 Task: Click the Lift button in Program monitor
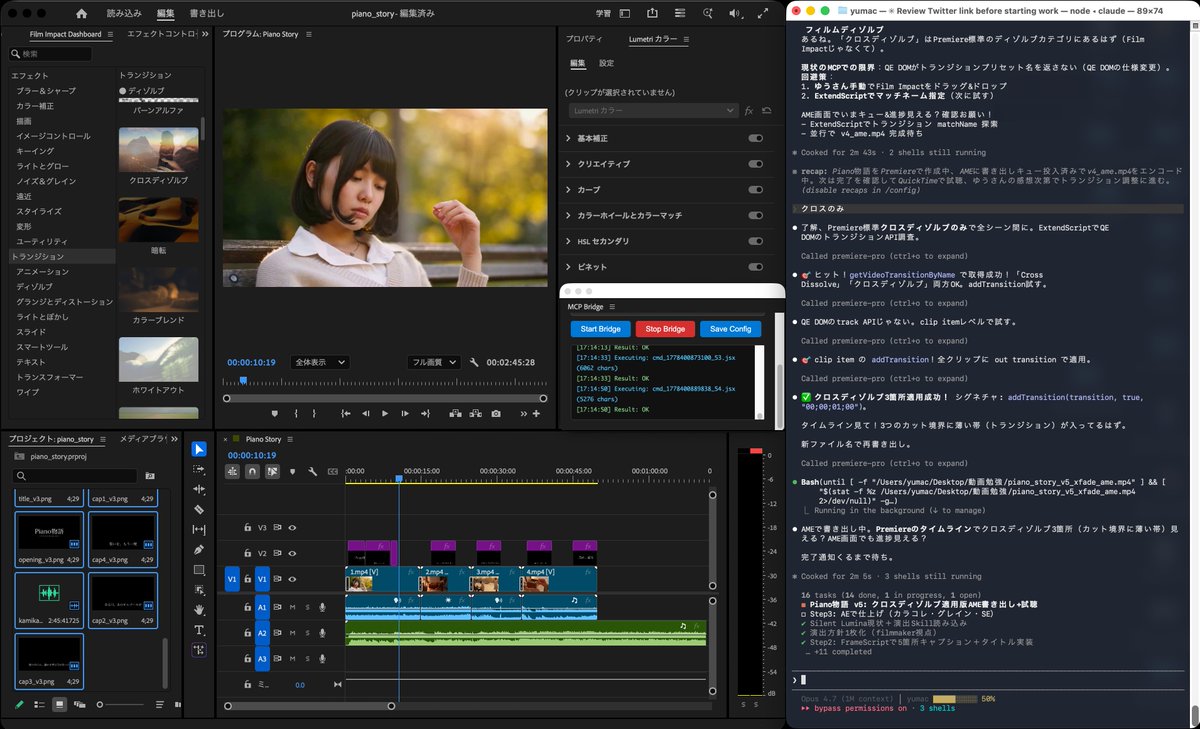click(456, 413)
